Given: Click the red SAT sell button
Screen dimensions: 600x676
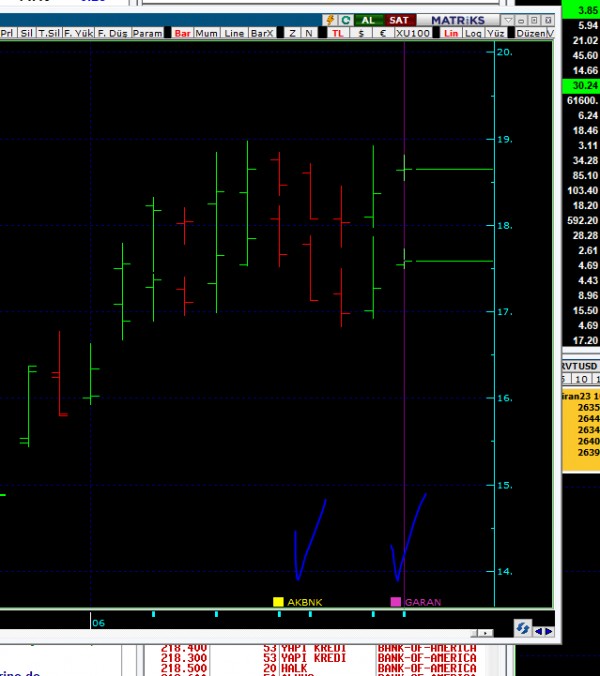Looking at the screenshot, I should [399, 20].
